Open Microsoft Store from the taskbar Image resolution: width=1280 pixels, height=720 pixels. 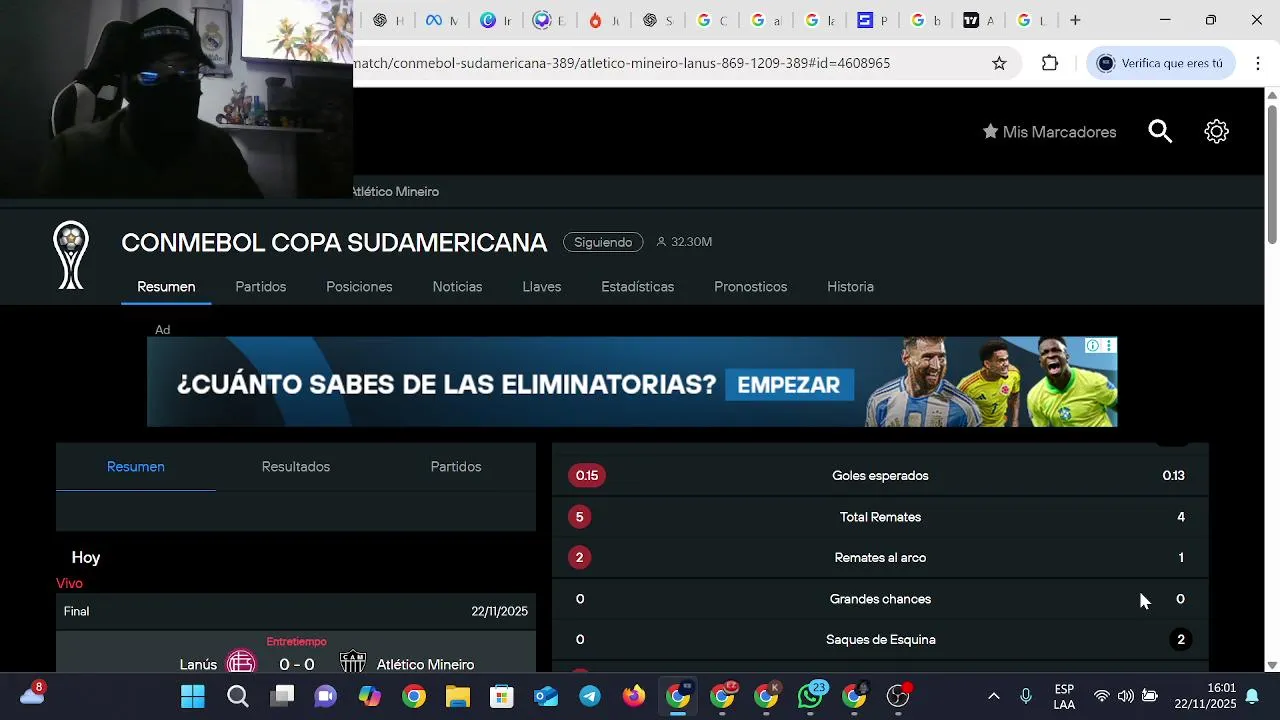click(502, 696)
